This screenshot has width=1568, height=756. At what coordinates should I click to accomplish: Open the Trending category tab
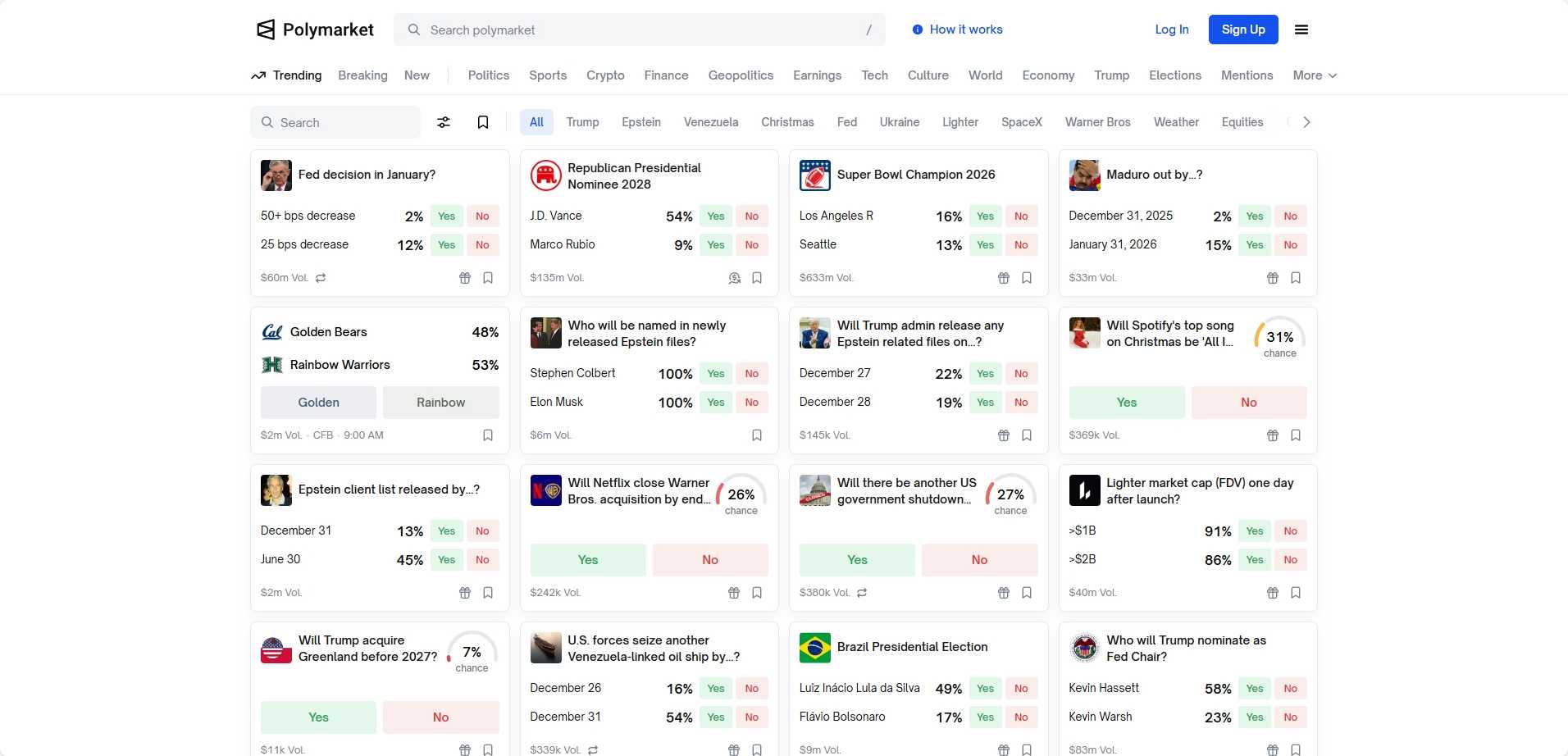[287, 75]
